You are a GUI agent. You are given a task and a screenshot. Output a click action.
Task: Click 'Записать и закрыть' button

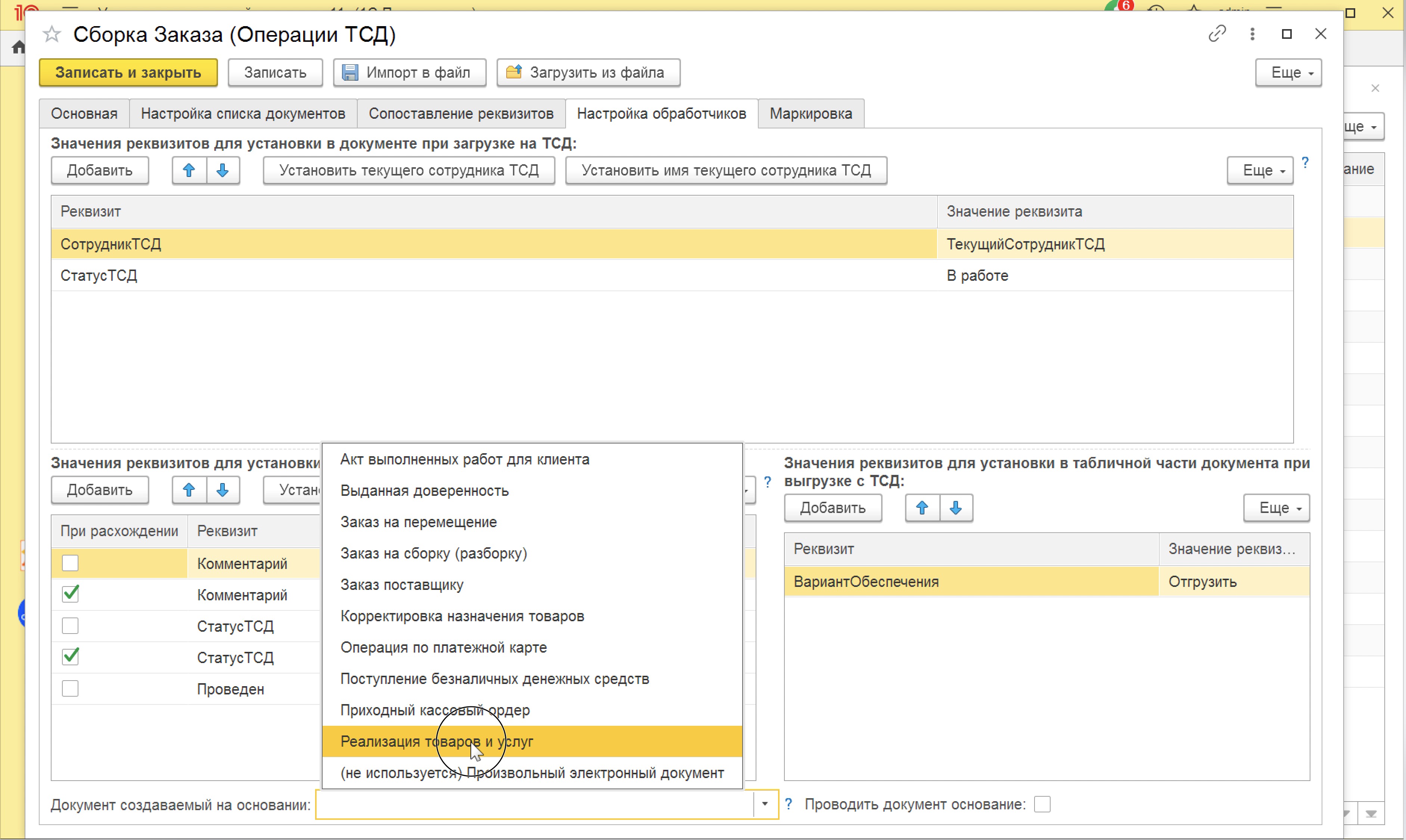128,72
